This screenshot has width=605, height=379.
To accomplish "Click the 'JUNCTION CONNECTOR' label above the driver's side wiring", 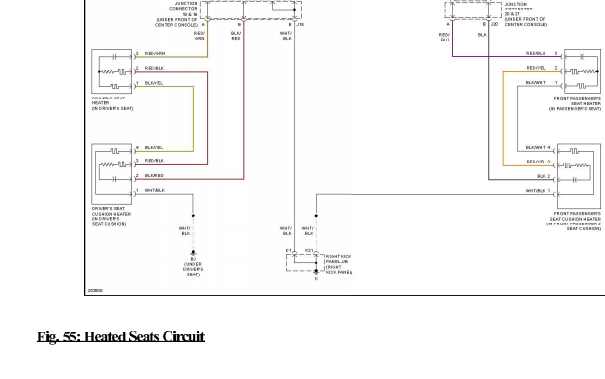I will tap(183, 6).
